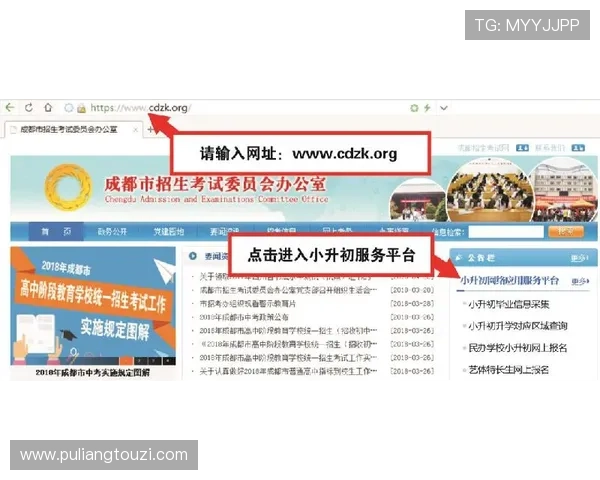Open the 2018年成都市 高中阶段 banner image
Viewport: 600px width, 480px height.
click(93, 305)
